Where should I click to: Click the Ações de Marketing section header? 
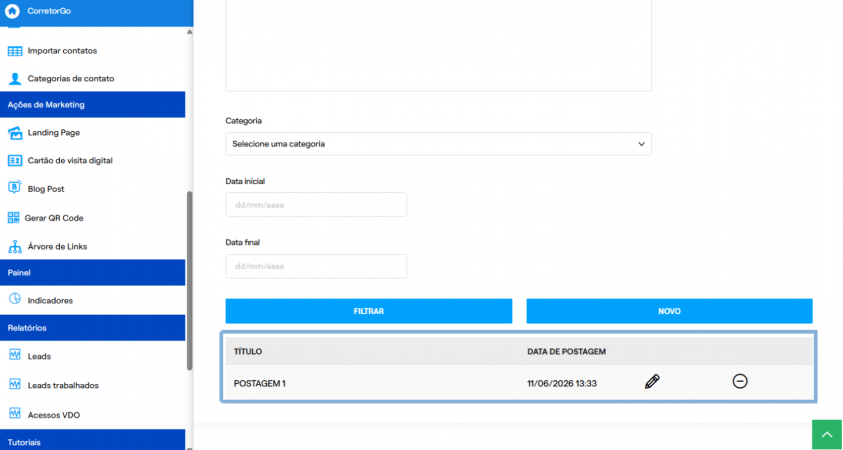pos(92,104)
